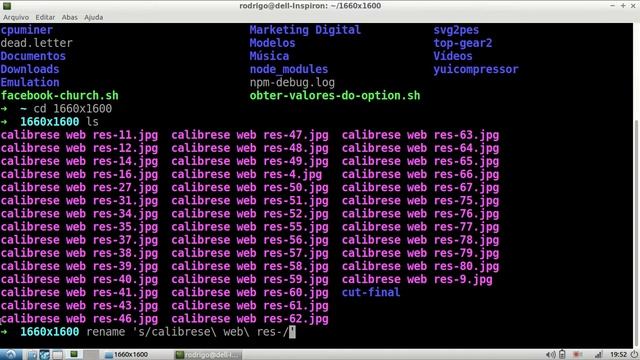The image size is (640, 360).
Task: Click the cut-final directory name
Action: click(x=371, y=292)
